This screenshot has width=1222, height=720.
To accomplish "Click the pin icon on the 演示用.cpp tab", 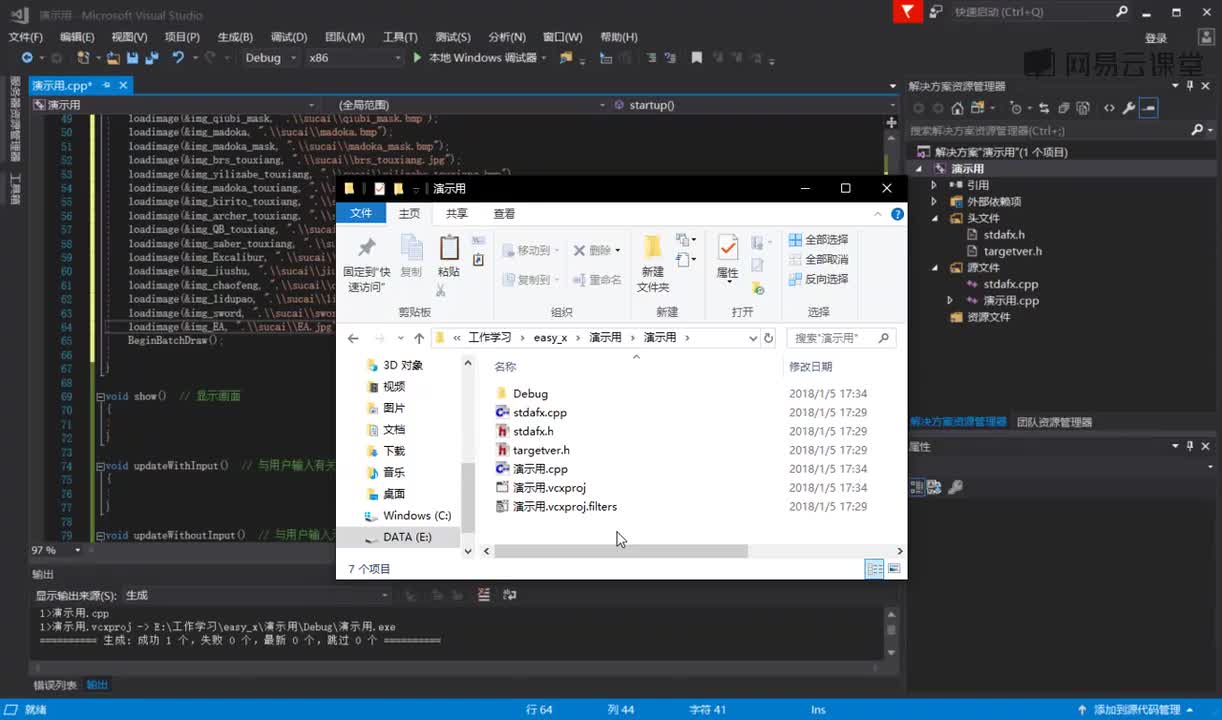I will (x=106, y=86).
